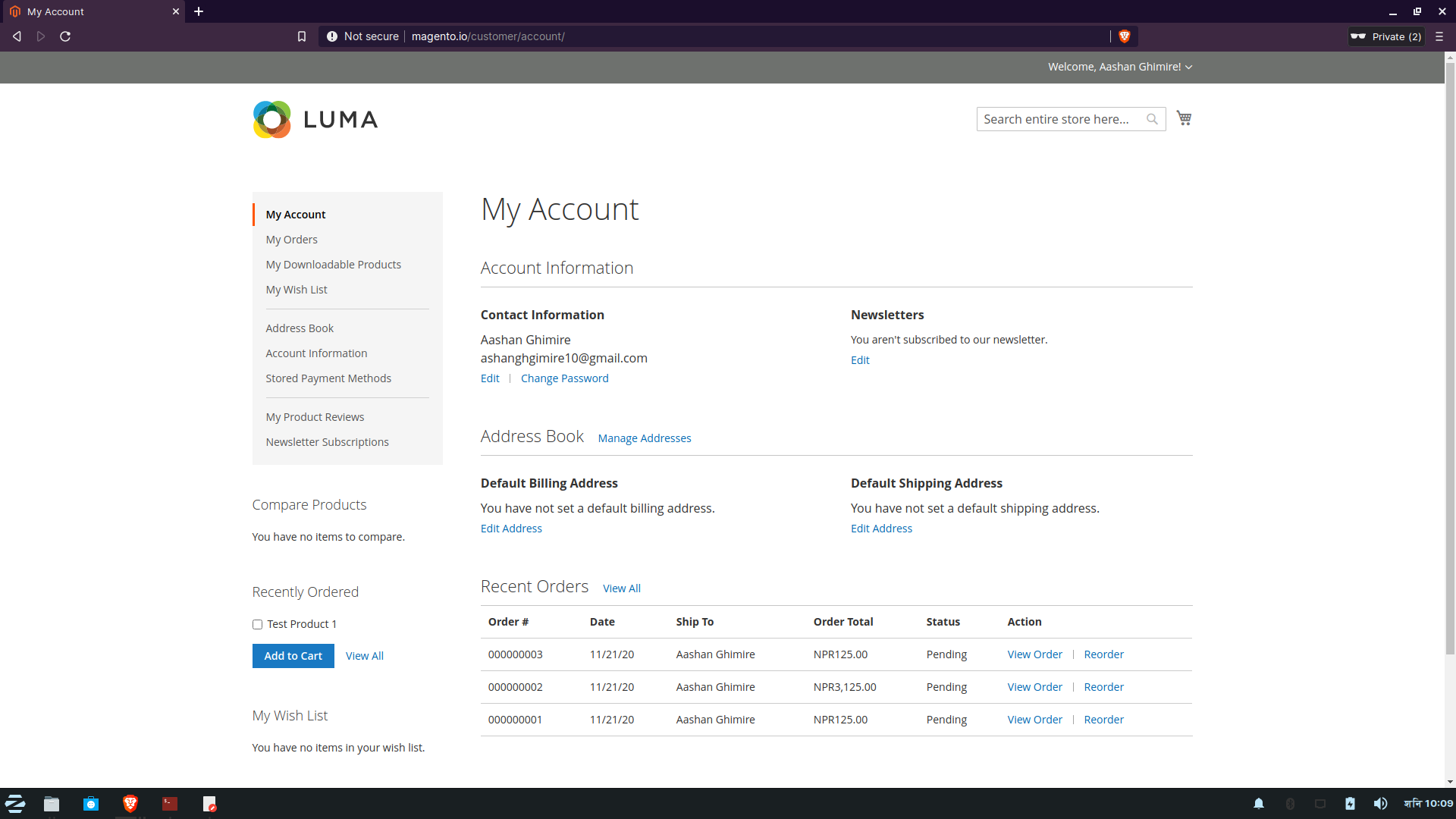This screenshot has height=819, width=1456.
Task: Open a new browser tab
Action: 199,11
